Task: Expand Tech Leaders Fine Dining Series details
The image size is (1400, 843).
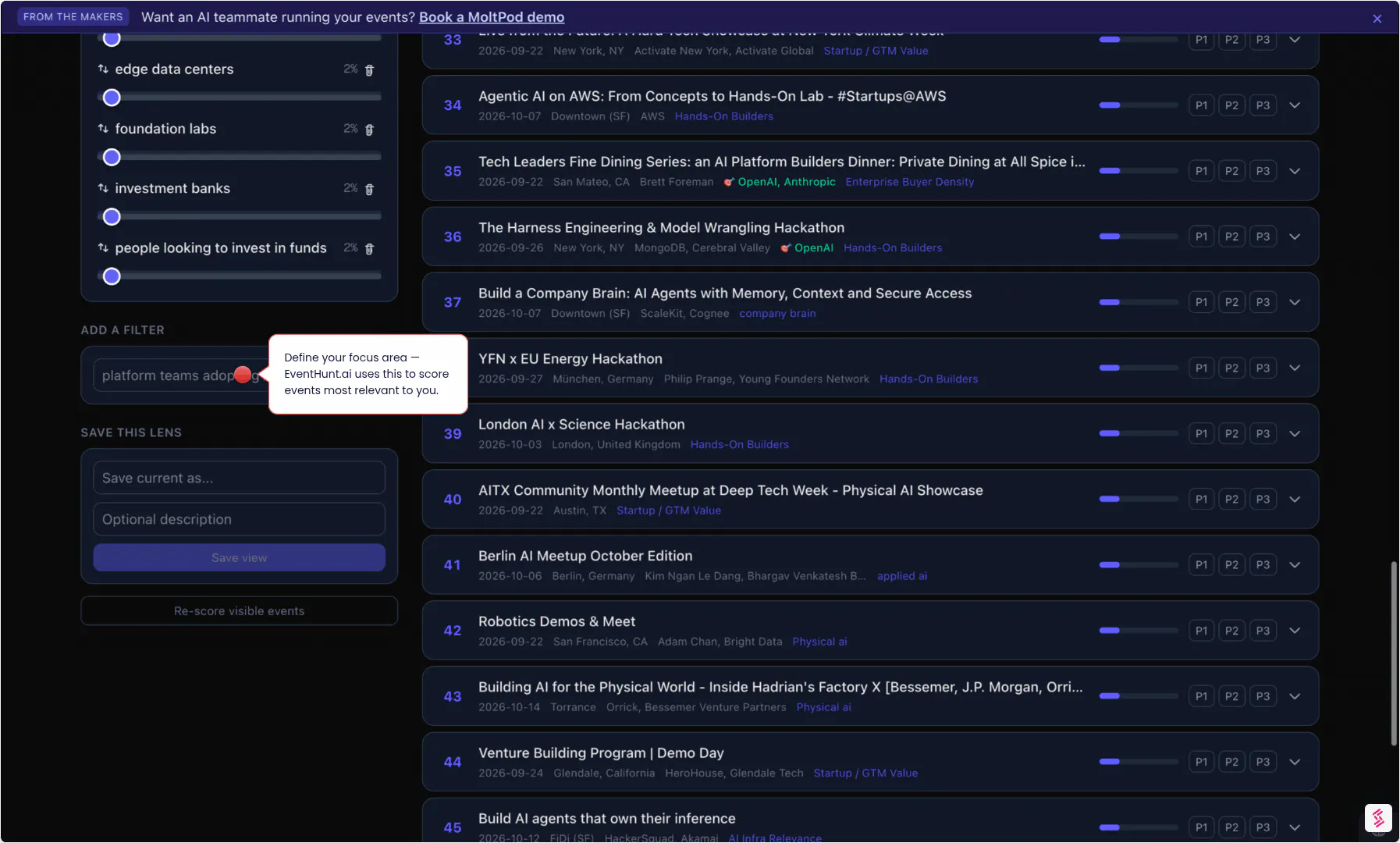Action: [1295, 171]
